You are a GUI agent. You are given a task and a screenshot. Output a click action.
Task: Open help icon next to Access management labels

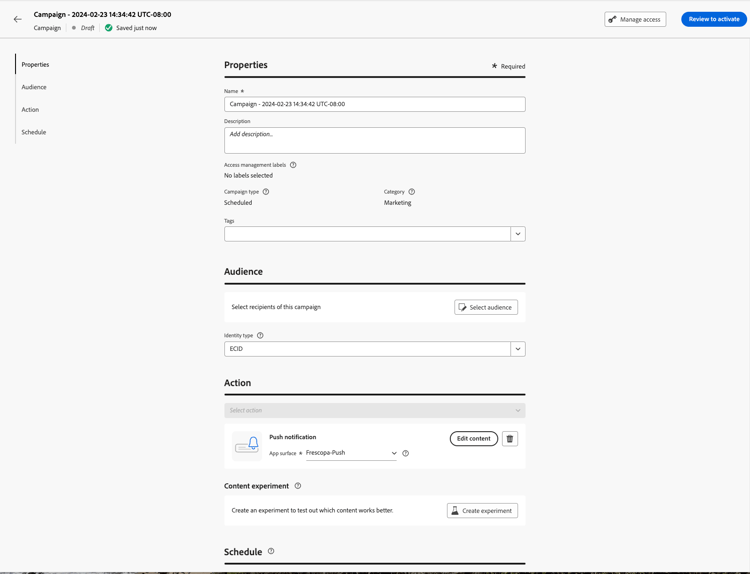tap(293, 165)
